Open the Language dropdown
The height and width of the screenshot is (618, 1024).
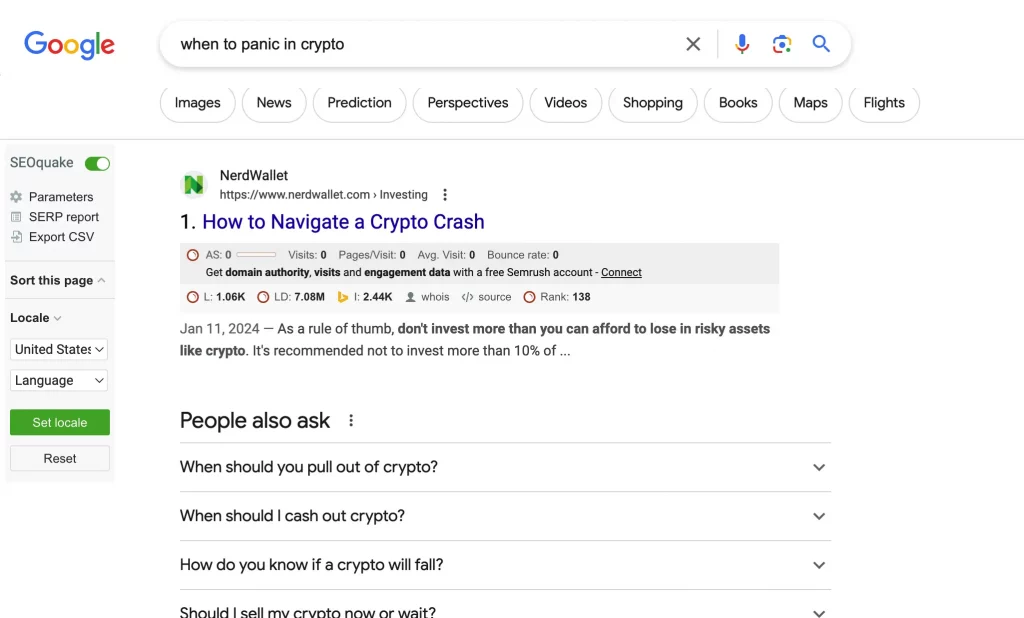pyautogui.click(x=59, y=380)
